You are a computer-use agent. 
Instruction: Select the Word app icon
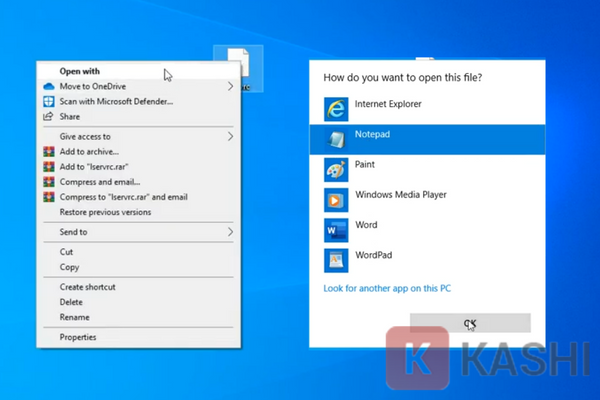pyautogui.click(x=333, y=228)
